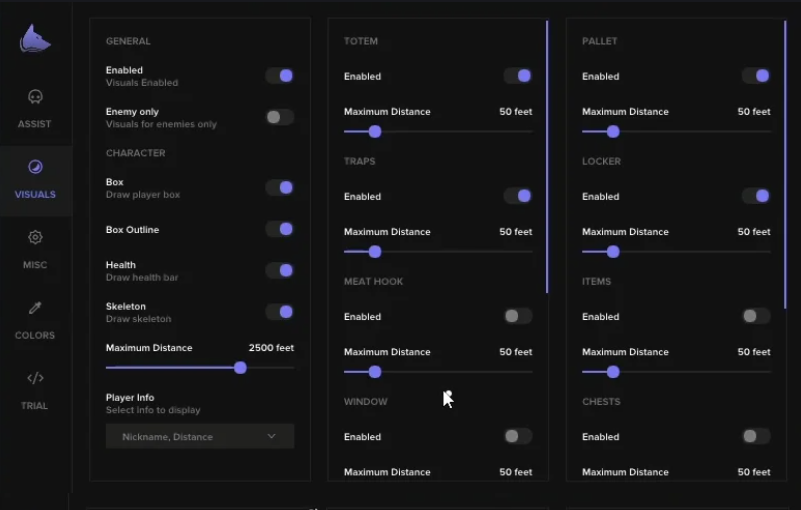The width and height of the screenshot is (801, 510).
Task: Enable the Items toggle
Action: tap(756, 316)
